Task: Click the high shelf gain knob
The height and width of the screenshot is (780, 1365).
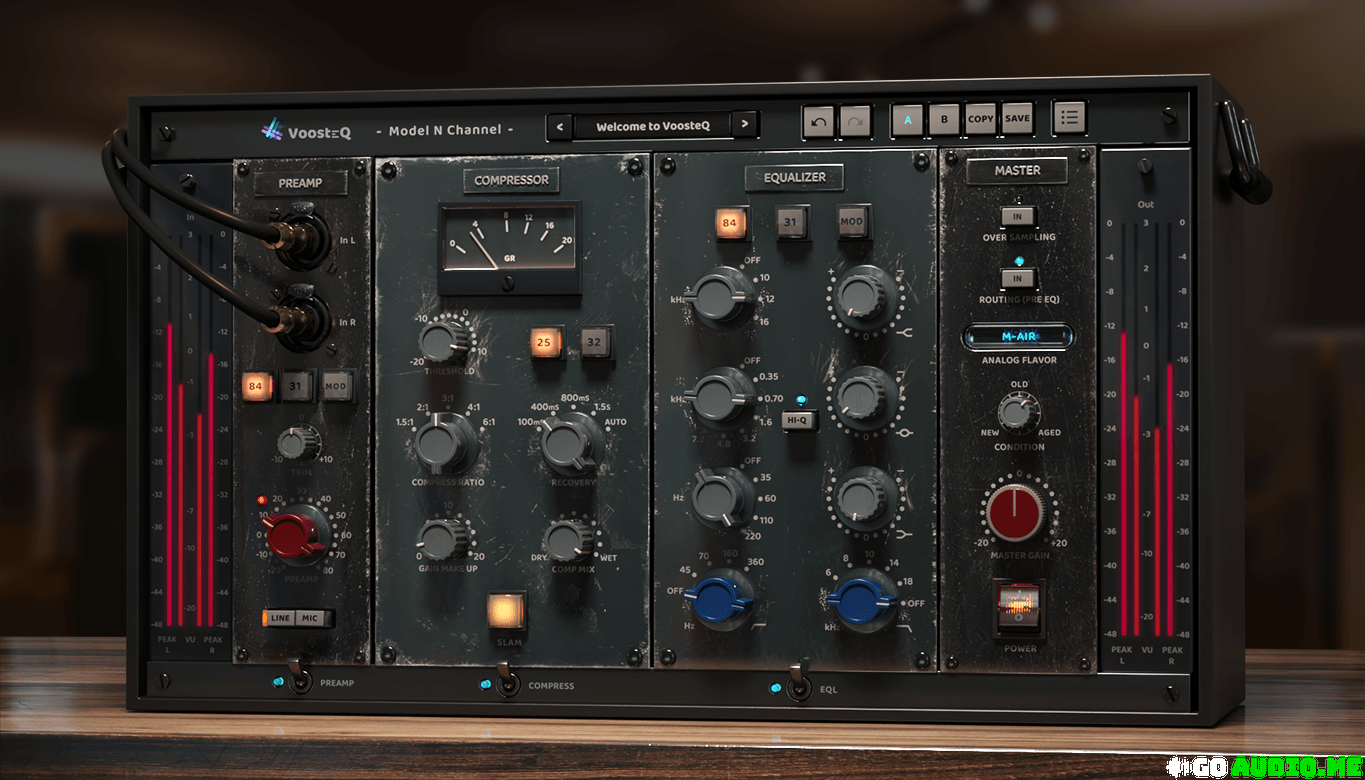Action: tap(863, 296)
